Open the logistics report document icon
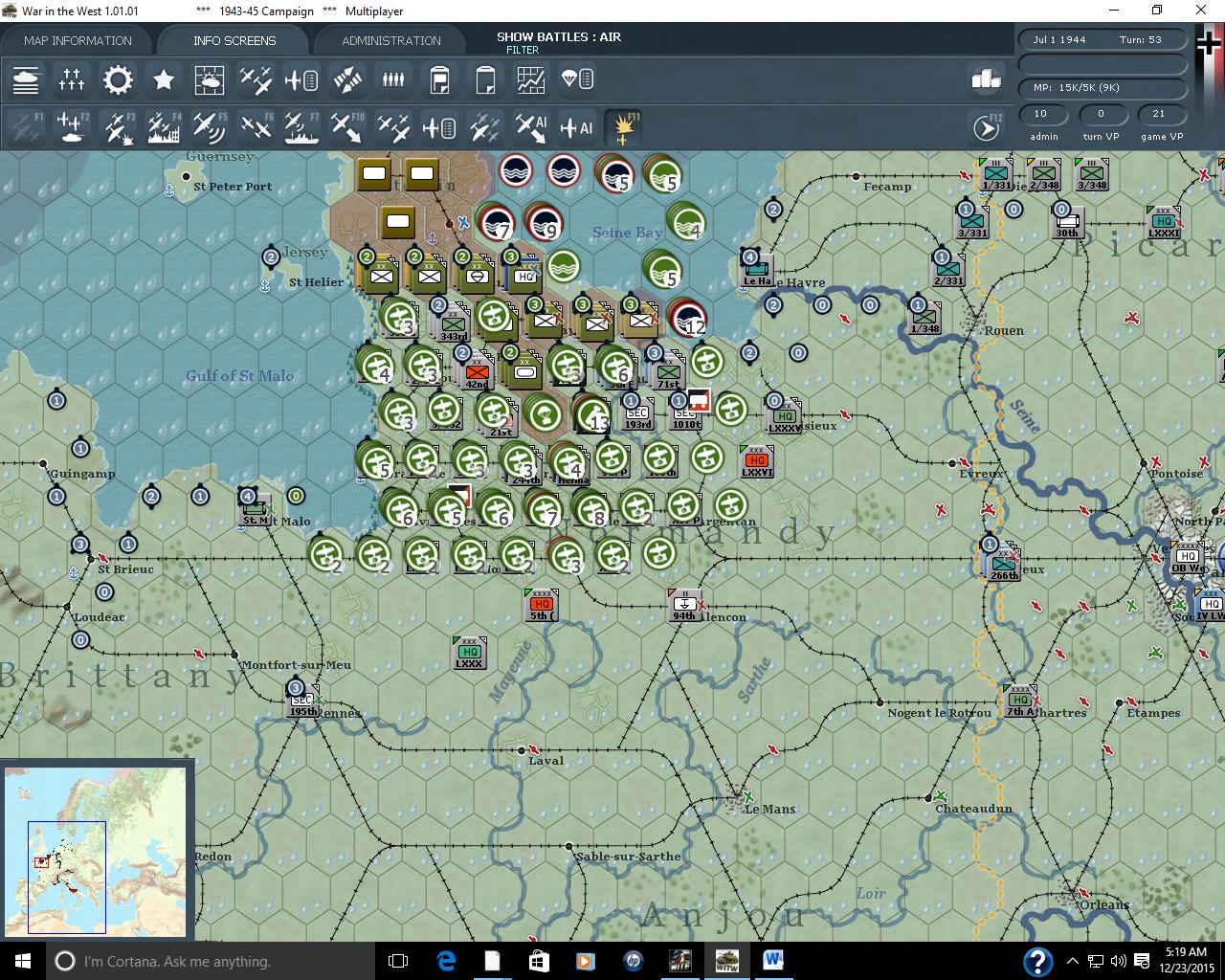 [x=439, y=79]
